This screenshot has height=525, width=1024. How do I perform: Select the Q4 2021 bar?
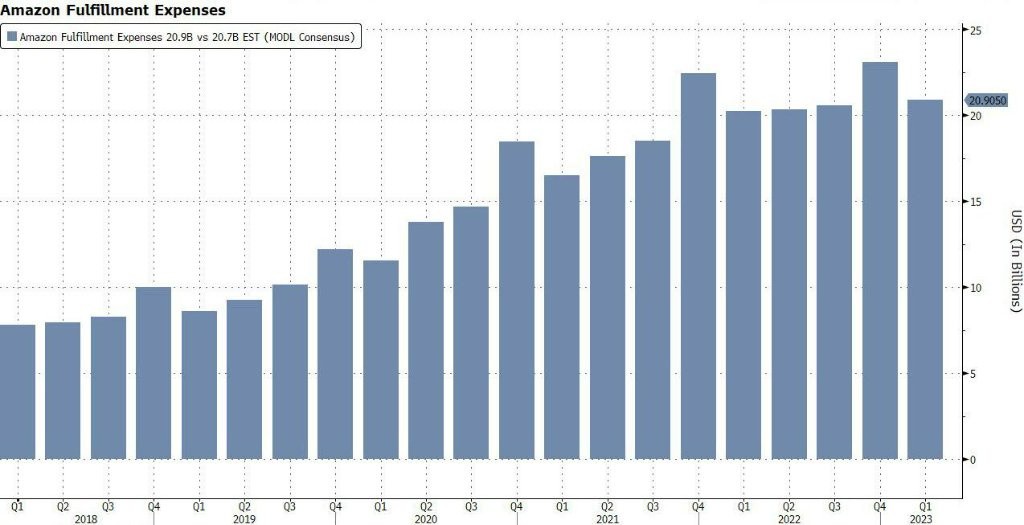[698, 266]
